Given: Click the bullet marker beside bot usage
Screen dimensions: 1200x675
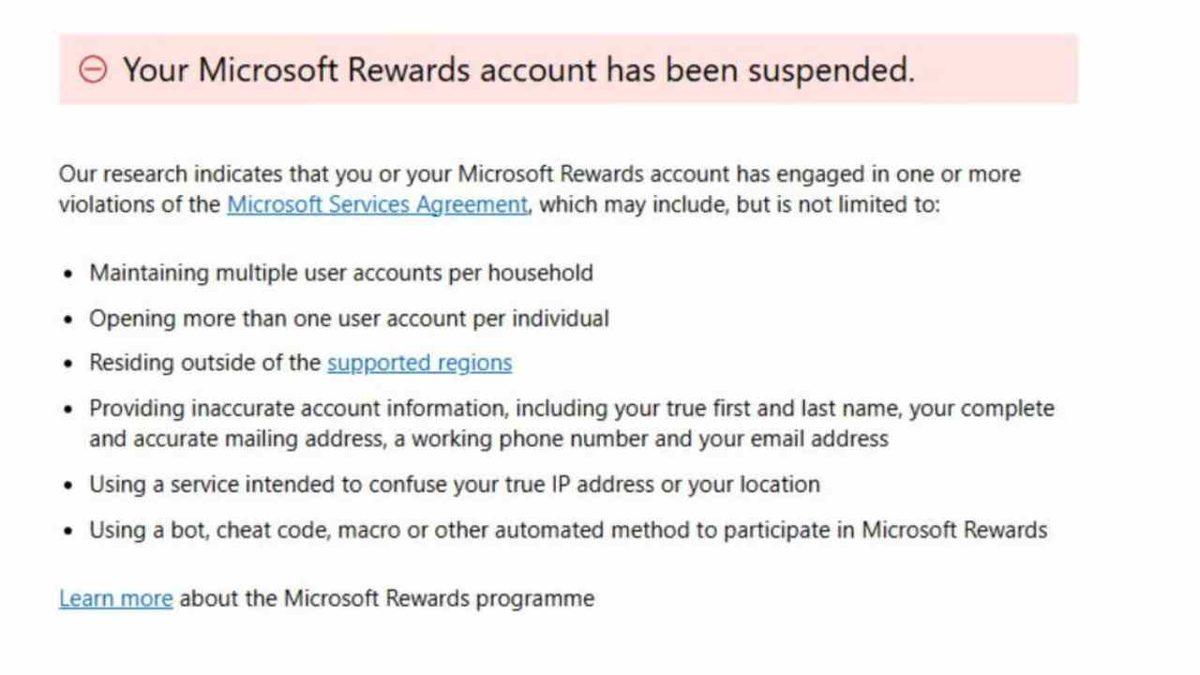Looking at the screenshot, I should (68, 530).
